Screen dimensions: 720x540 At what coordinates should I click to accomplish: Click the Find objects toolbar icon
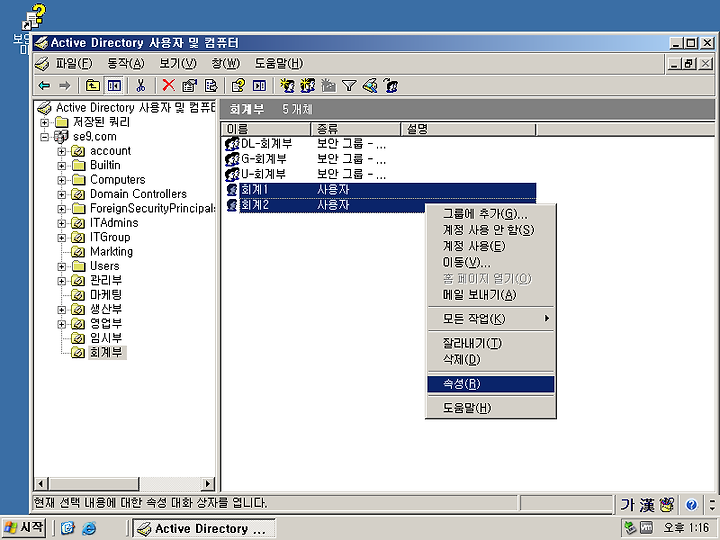click(x=370, y=85)
